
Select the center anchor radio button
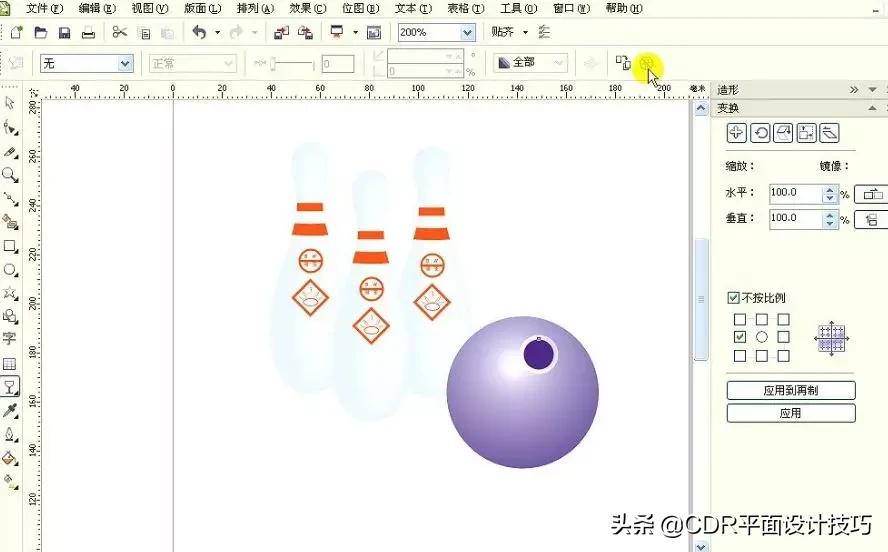(762, 337)
